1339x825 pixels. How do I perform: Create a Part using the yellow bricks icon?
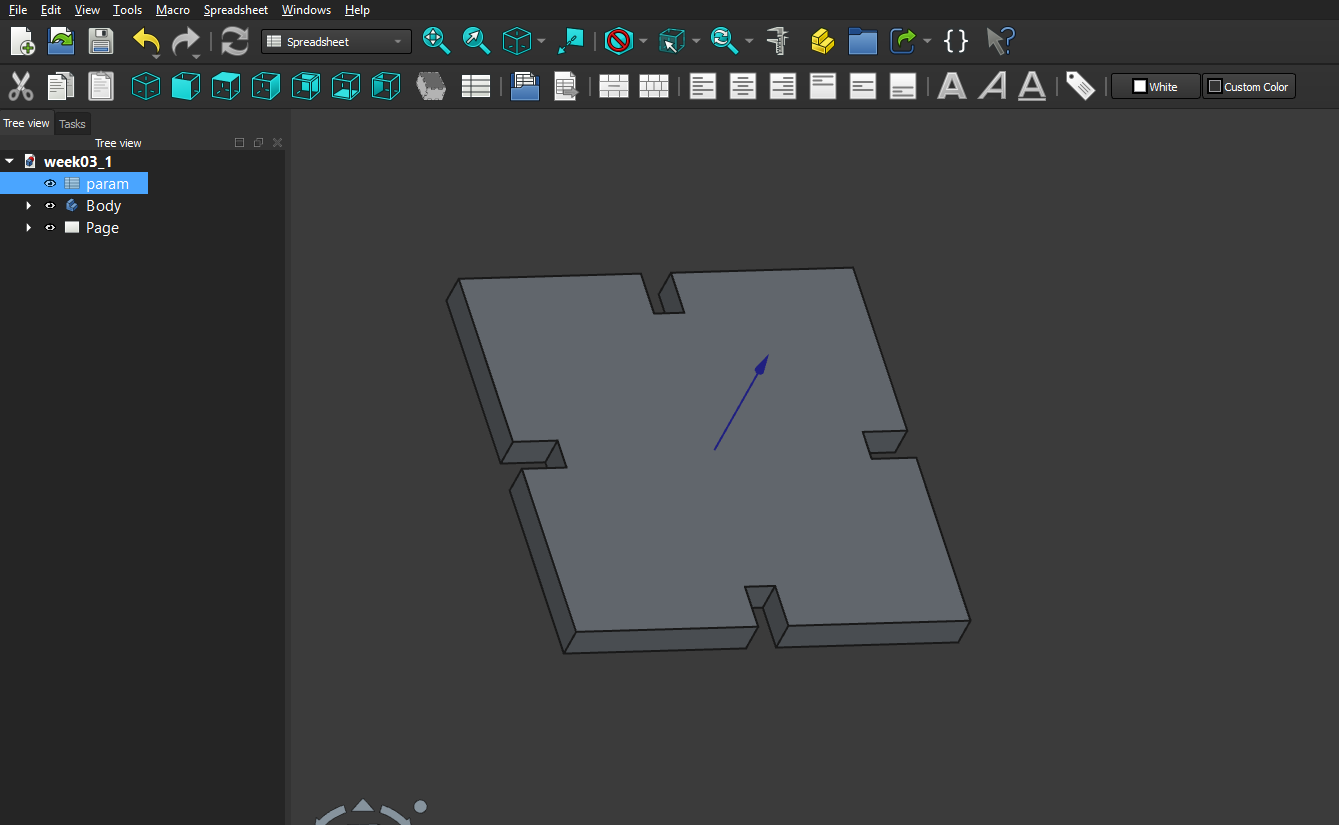pos(822,41)
